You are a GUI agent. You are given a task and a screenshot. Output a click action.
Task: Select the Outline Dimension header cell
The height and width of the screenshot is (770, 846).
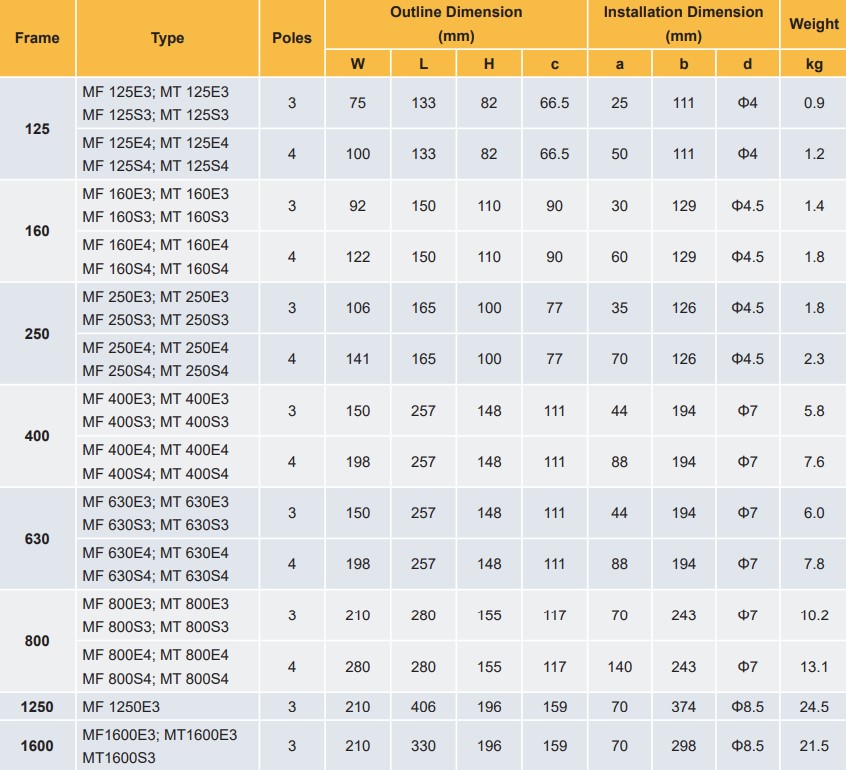456,24
